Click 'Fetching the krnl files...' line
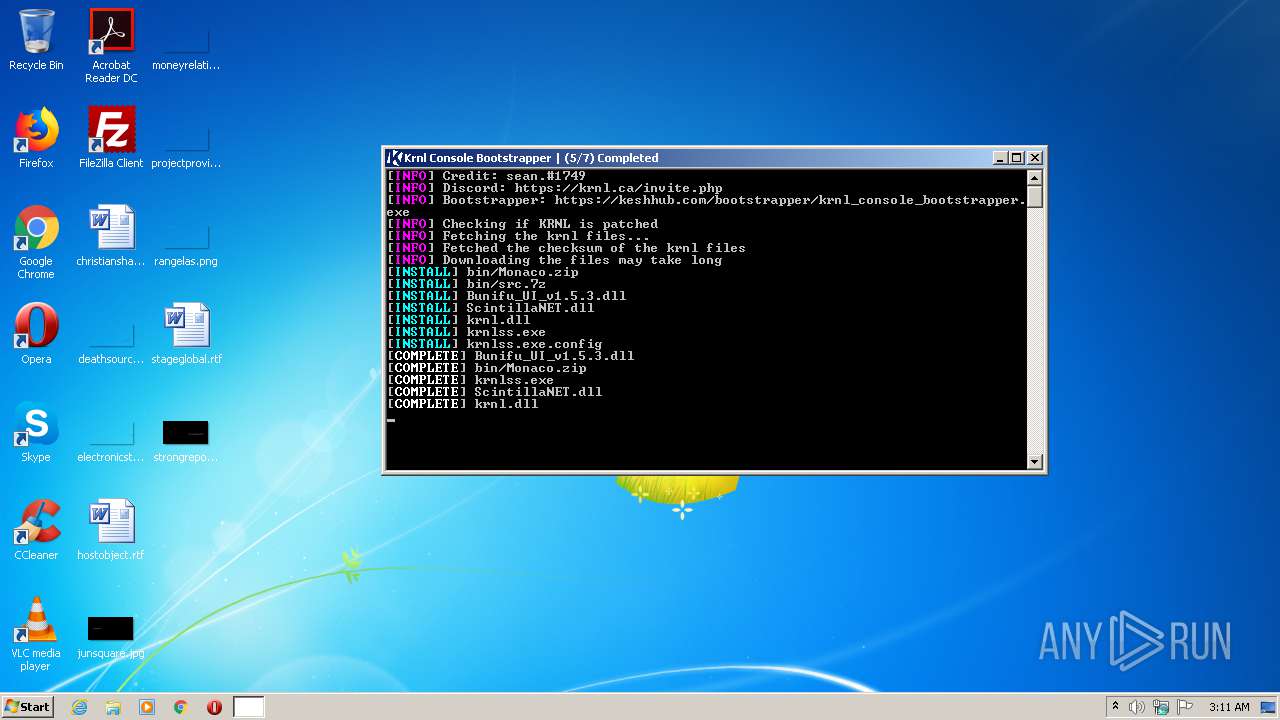Viewport: 1280px width, 720px height. pos(518,236)
